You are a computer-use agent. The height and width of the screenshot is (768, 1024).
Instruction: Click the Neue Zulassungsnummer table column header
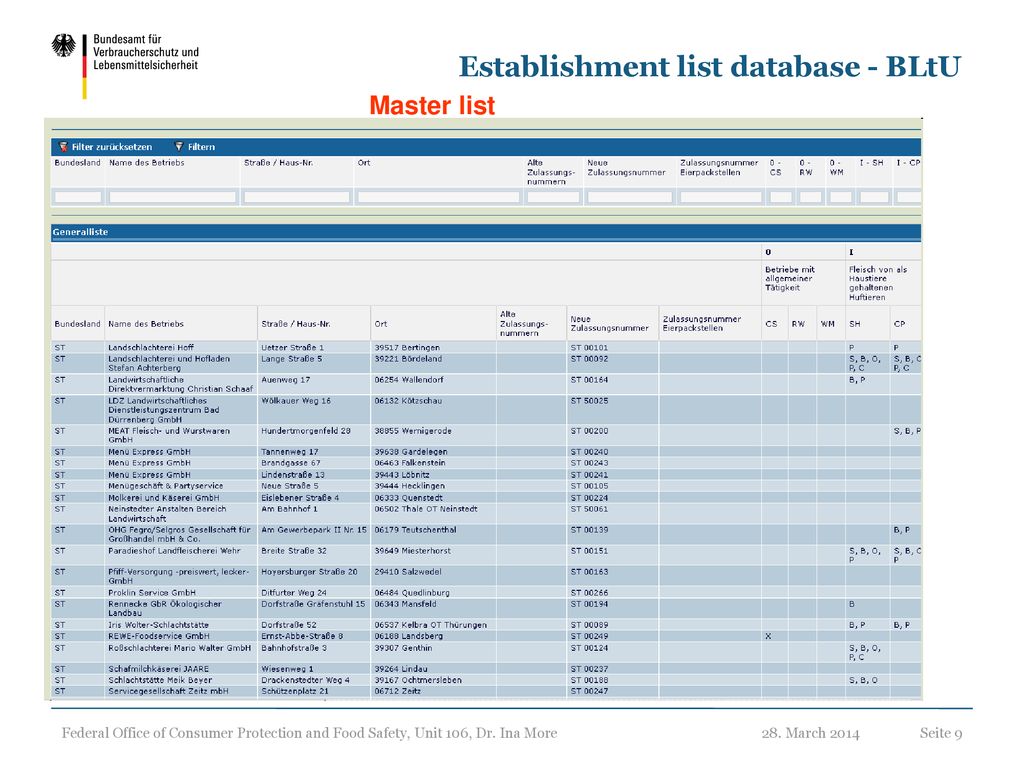pos(609,324)
